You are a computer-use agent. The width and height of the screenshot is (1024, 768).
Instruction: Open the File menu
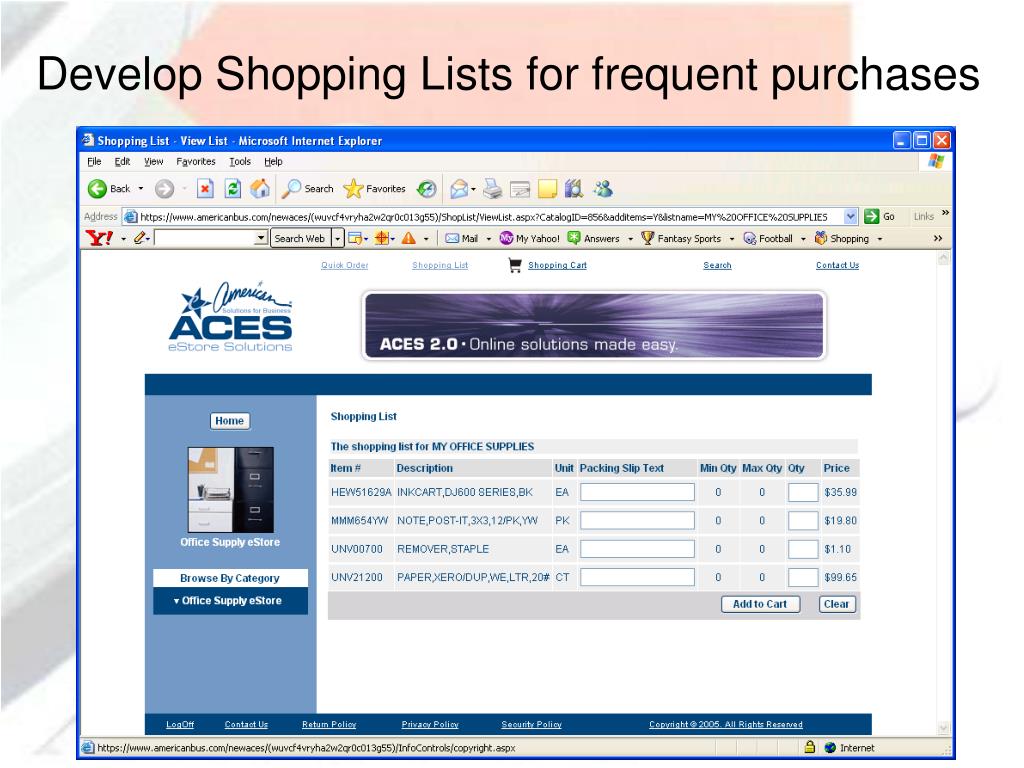point(94,161)
